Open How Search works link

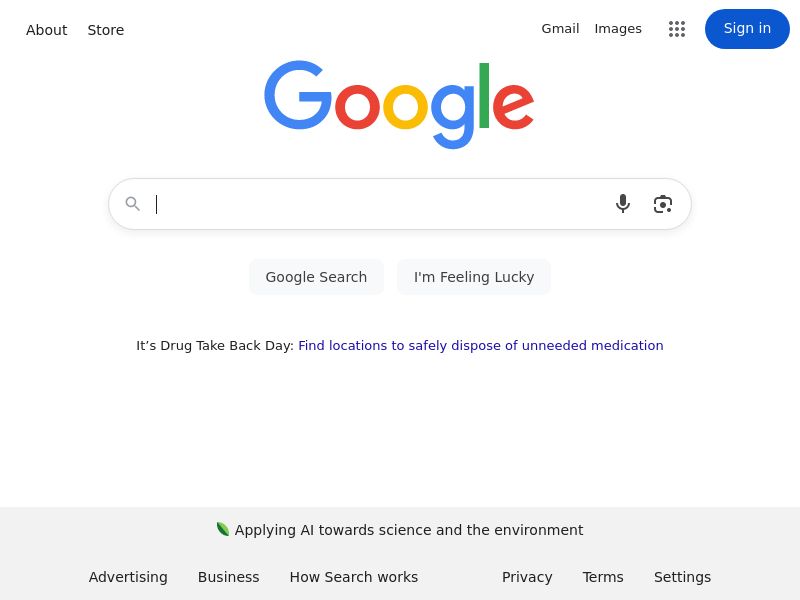[x=354, y=577]
